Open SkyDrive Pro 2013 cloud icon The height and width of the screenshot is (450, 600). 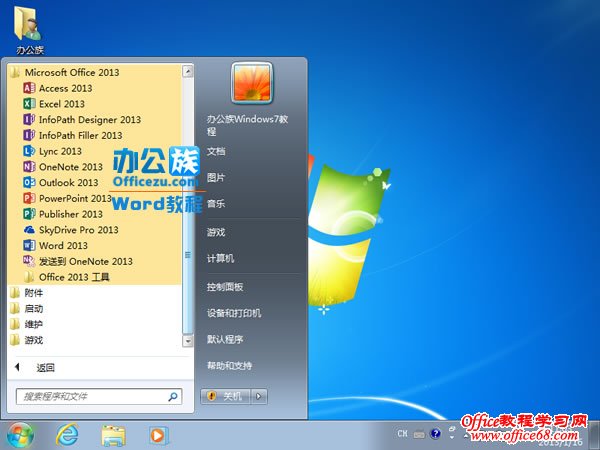pyautogui.click(x=29, y=230)
